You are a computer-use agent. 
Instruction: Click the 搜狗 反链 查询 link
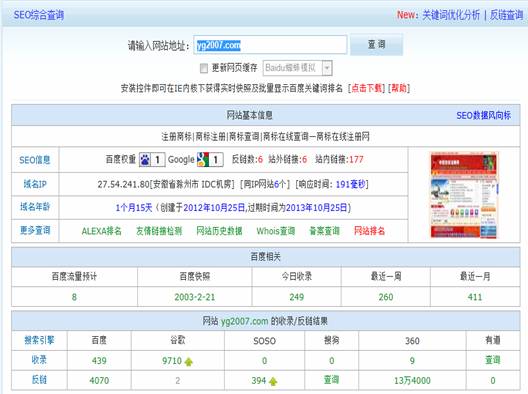pos(331,380)
